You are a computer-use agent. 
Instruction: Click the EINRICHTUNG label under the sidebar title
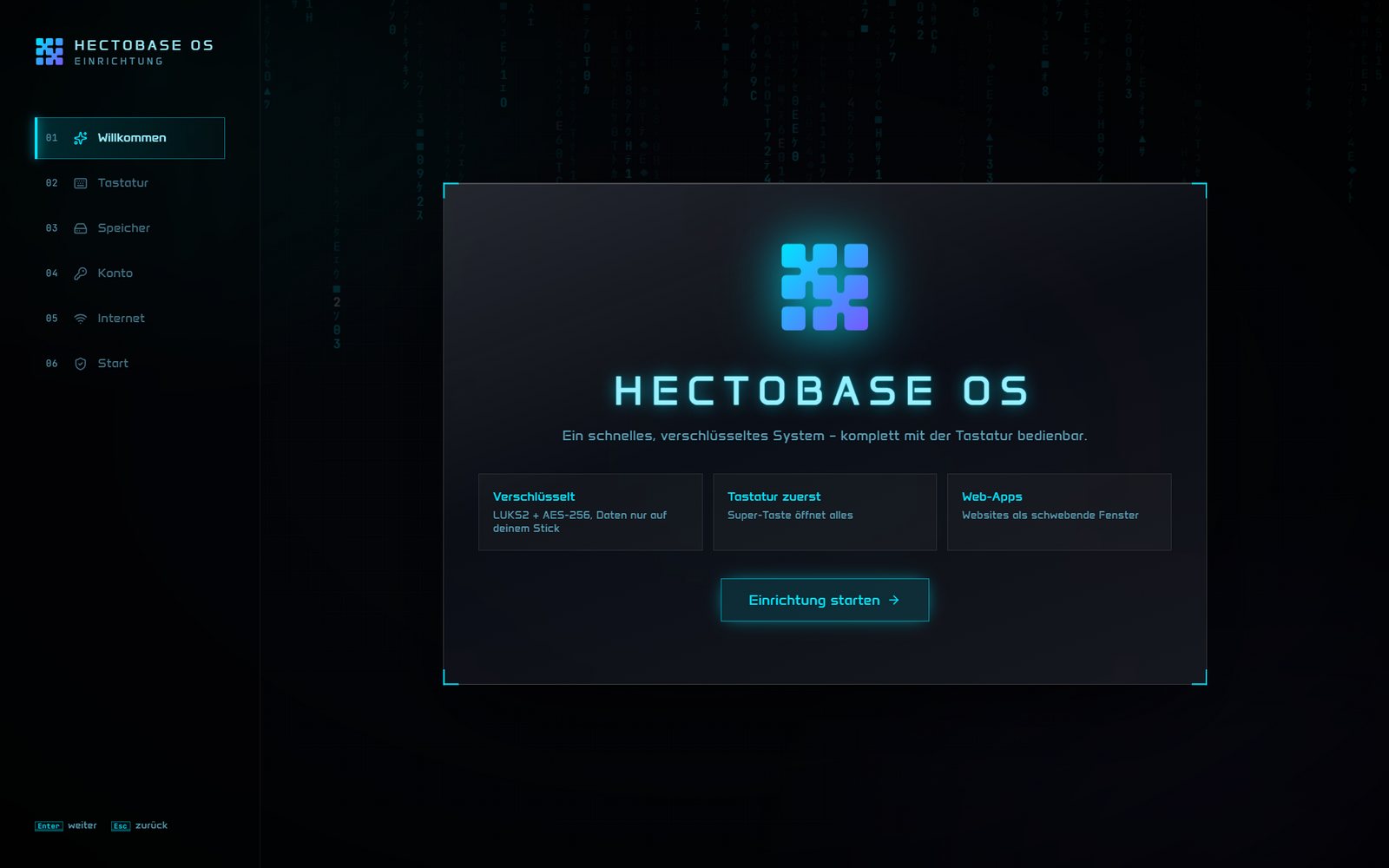point(119,62)
